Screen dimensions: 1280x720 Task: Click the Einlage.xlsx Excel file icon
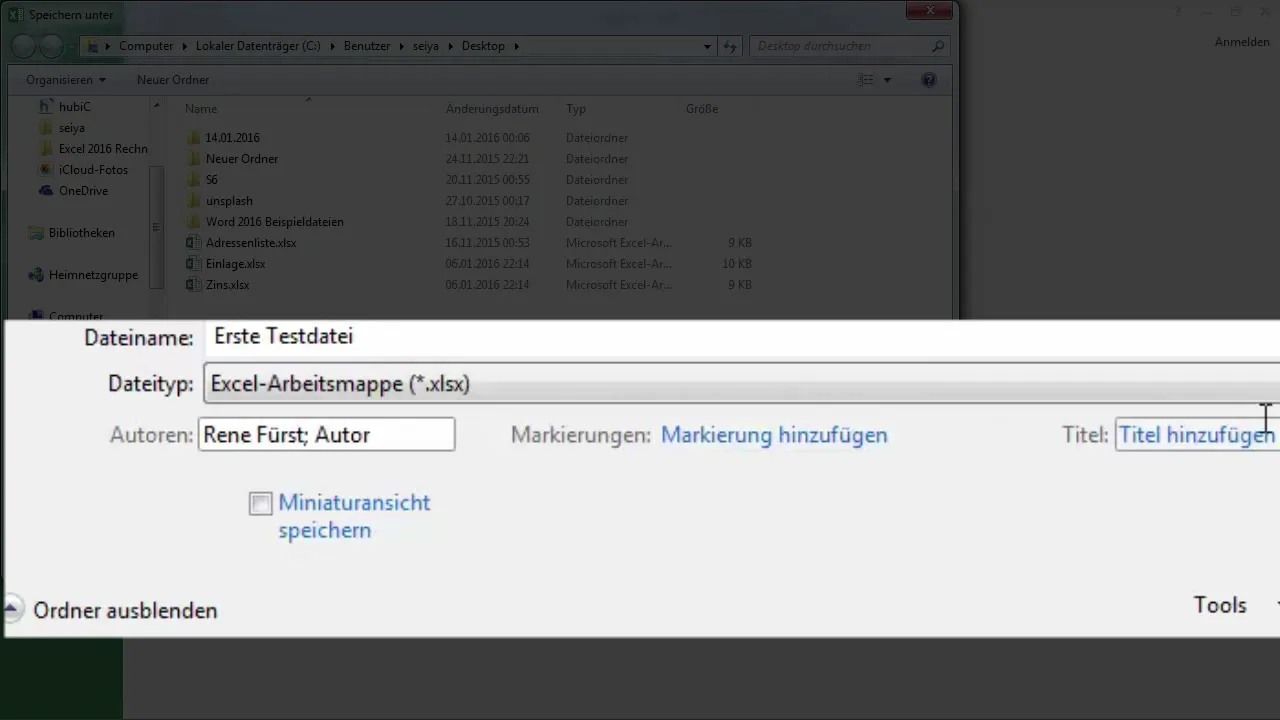pyautogui.click(x=194, y=264)
